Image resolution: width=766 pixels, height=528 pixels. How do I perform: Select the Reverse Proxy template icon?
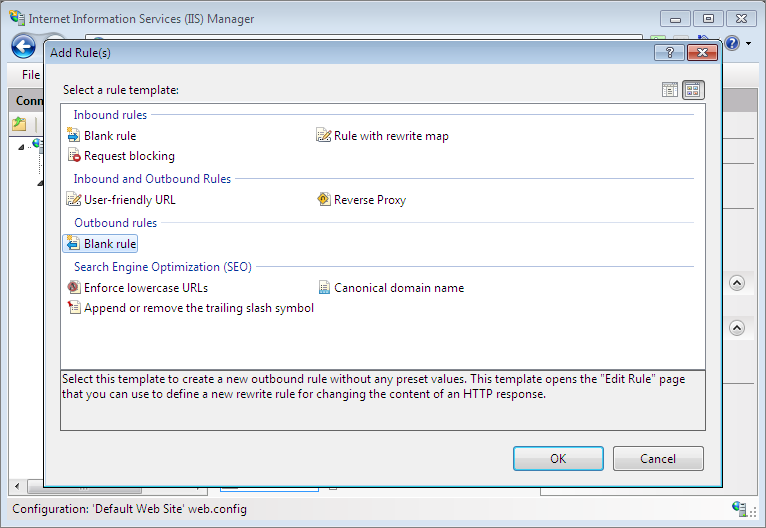coord(323,199)
